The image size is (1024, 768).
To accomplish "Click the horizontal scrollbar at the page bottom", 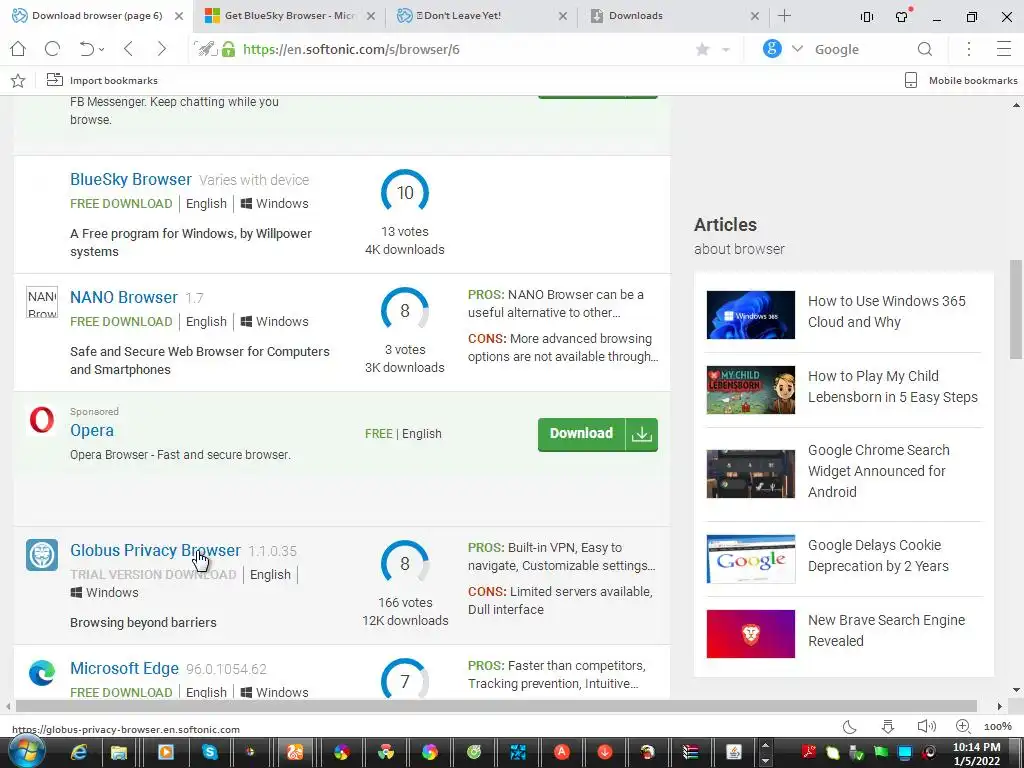I will pyautogui.click(x=496, y=706).
